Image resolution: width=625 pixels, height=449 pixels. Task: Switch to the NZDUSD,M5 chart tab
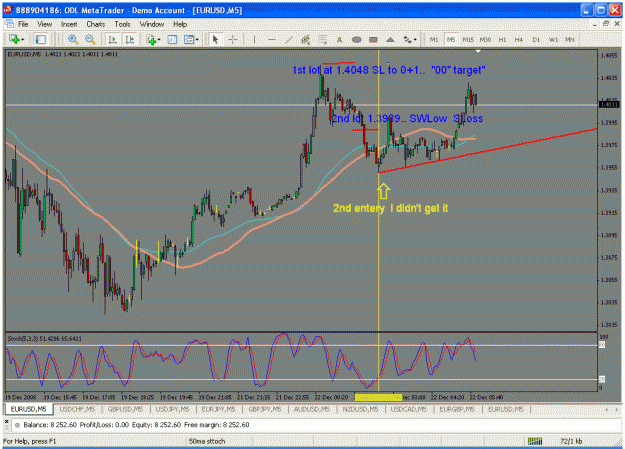(360, 410)
